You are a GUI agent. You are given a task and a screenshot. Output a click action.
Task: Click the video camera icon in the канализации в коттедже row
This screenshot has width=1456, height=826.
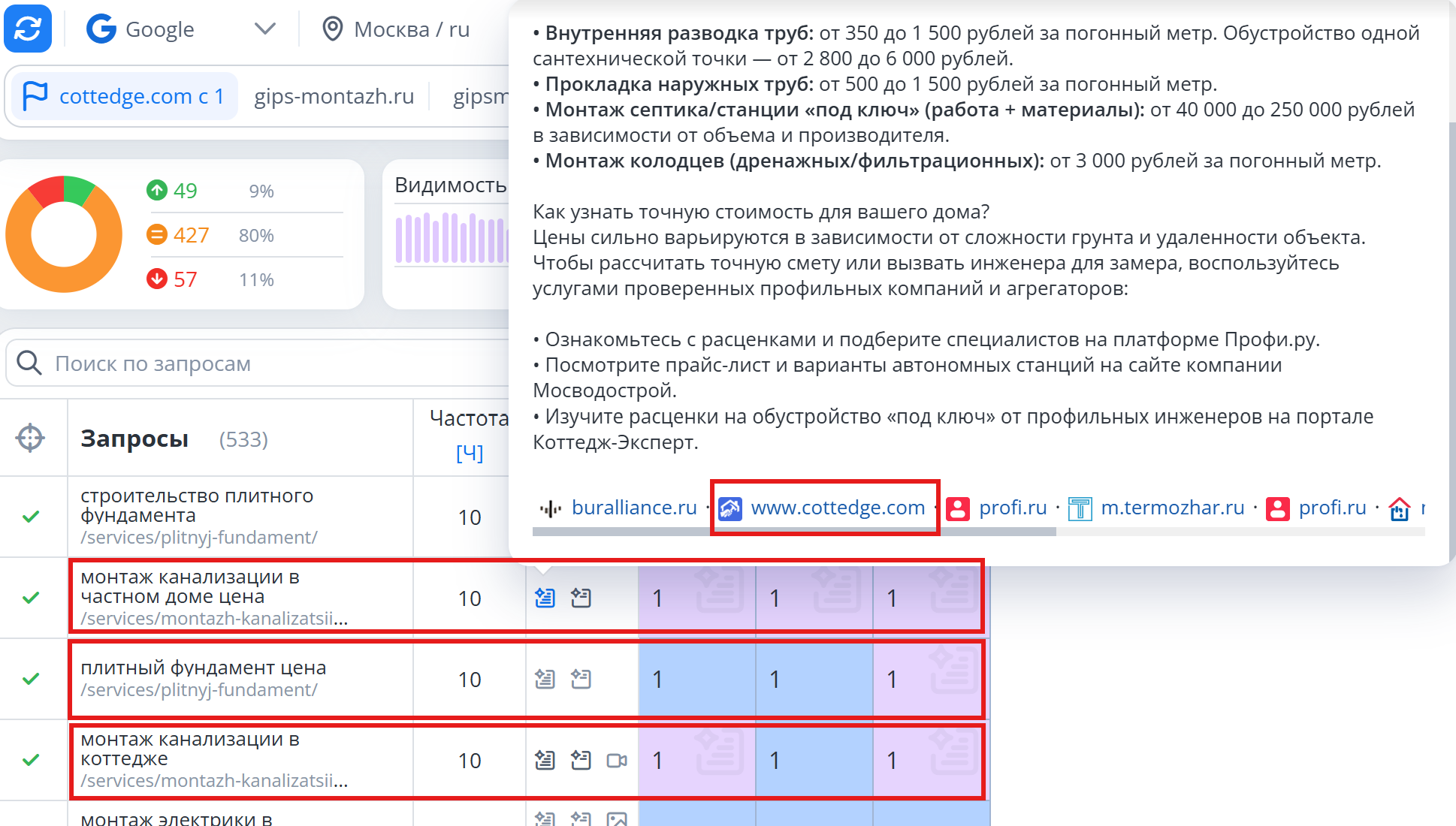pyautogui.click(x=617, y=761)
